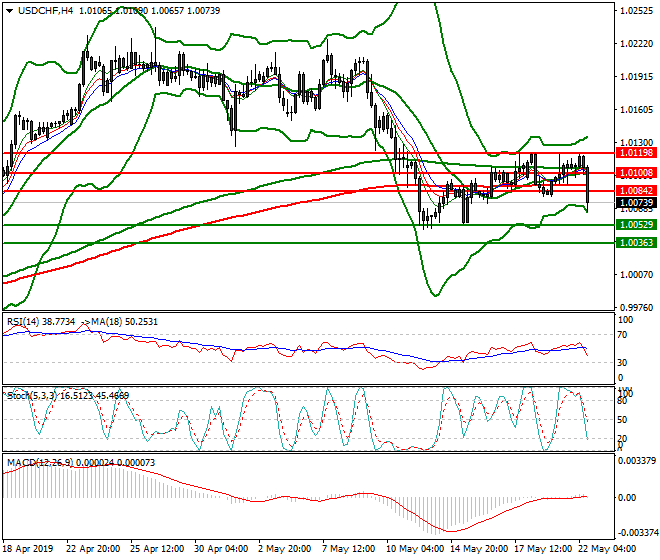Select the 10 May 04:00 time axis label
Viewport: 660px width, 560px height.
click(x=415, y=549)
